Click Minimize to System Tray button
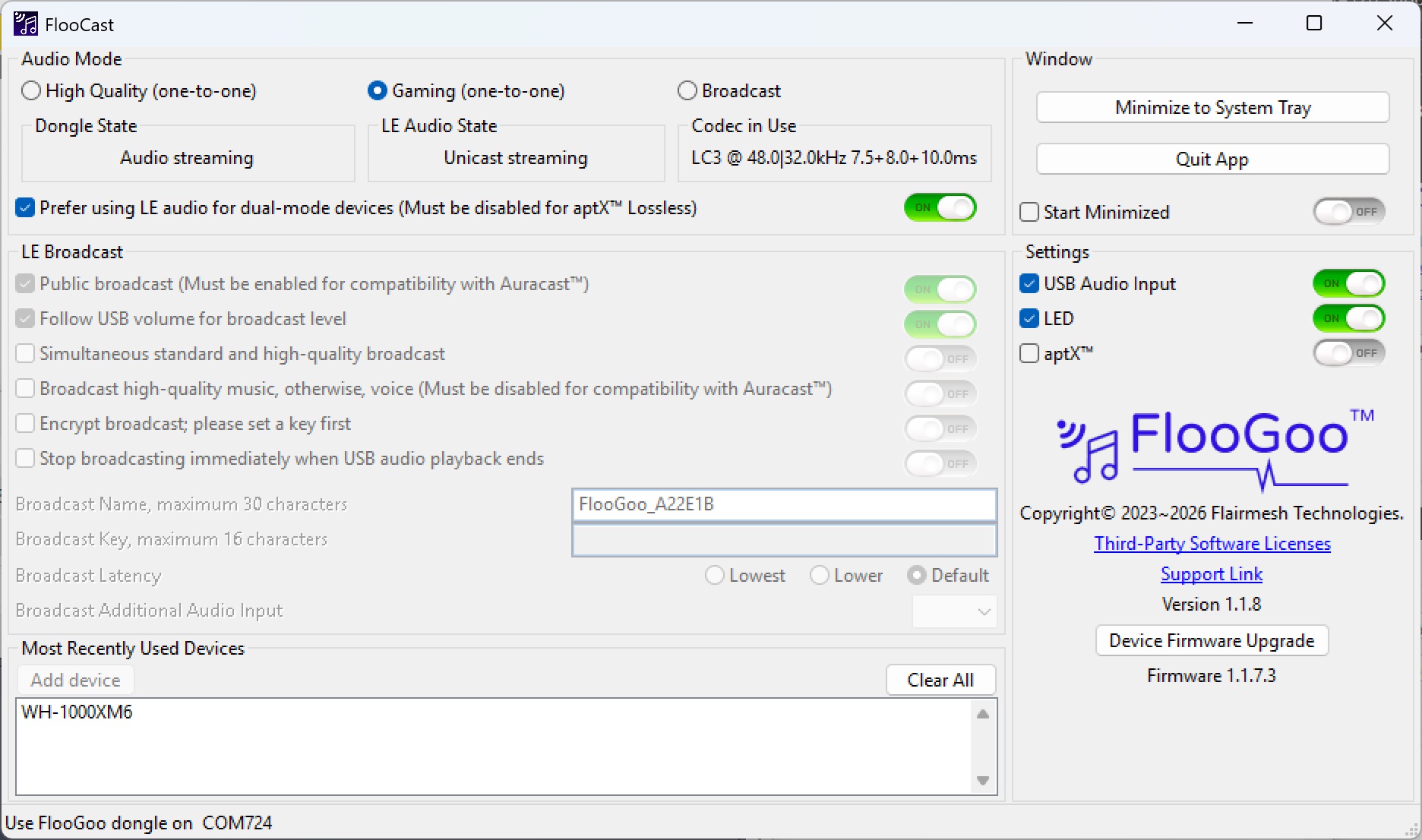This screenshot has width=1422, height=840. pyautogui.click(x=1213, y=107)
